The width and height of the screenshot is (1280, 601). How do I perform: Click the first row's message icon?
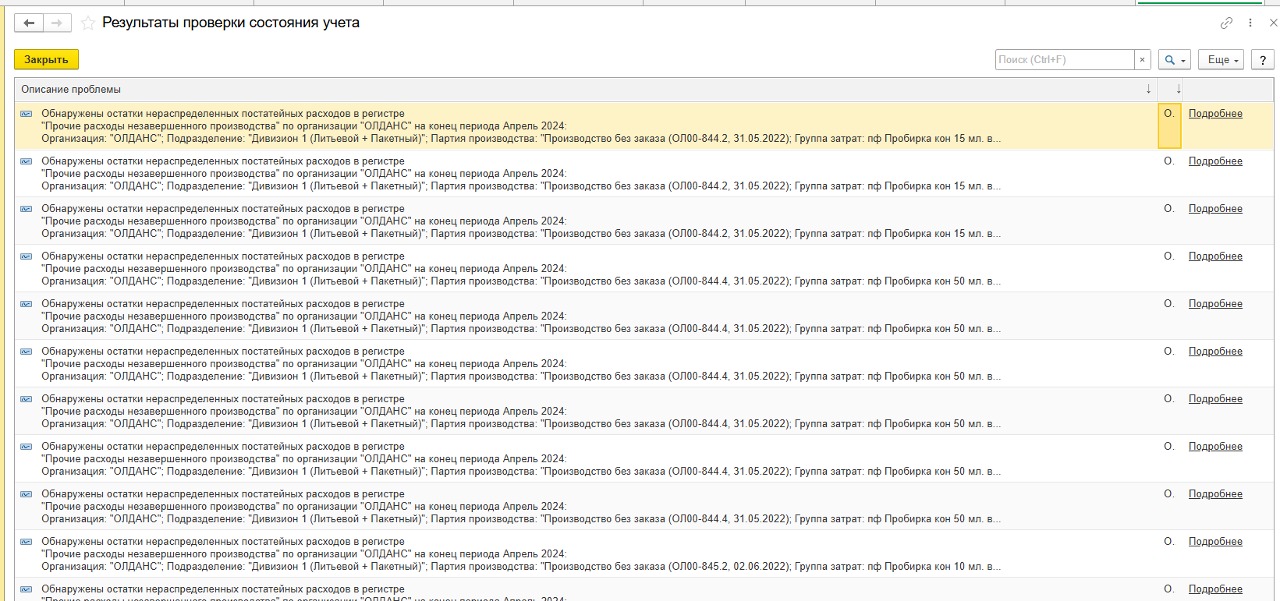(x=27, y=114)
